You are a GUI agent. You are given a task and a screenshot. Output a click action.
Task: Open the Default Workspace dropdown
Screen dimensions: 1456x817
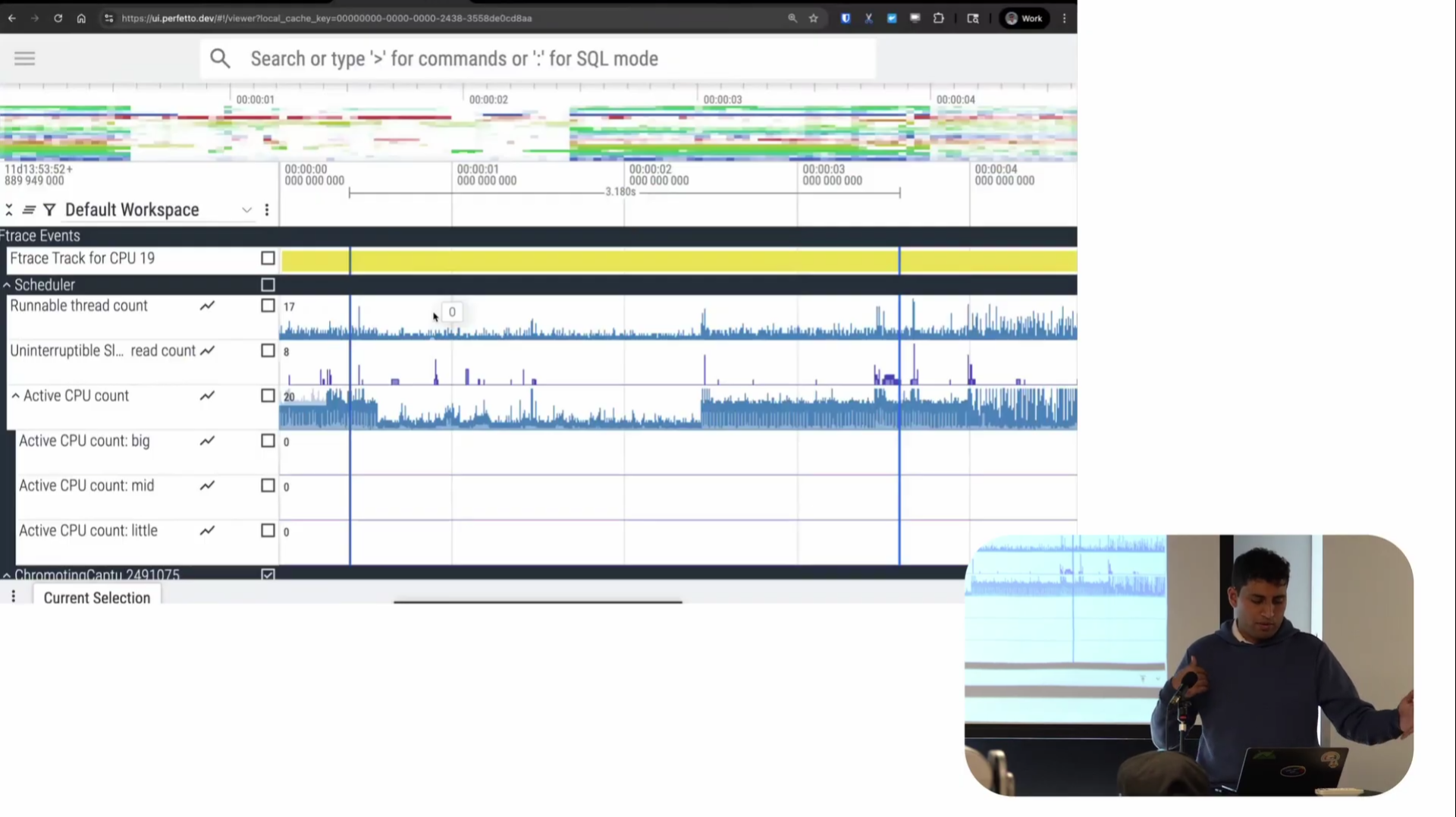point(246,209)
